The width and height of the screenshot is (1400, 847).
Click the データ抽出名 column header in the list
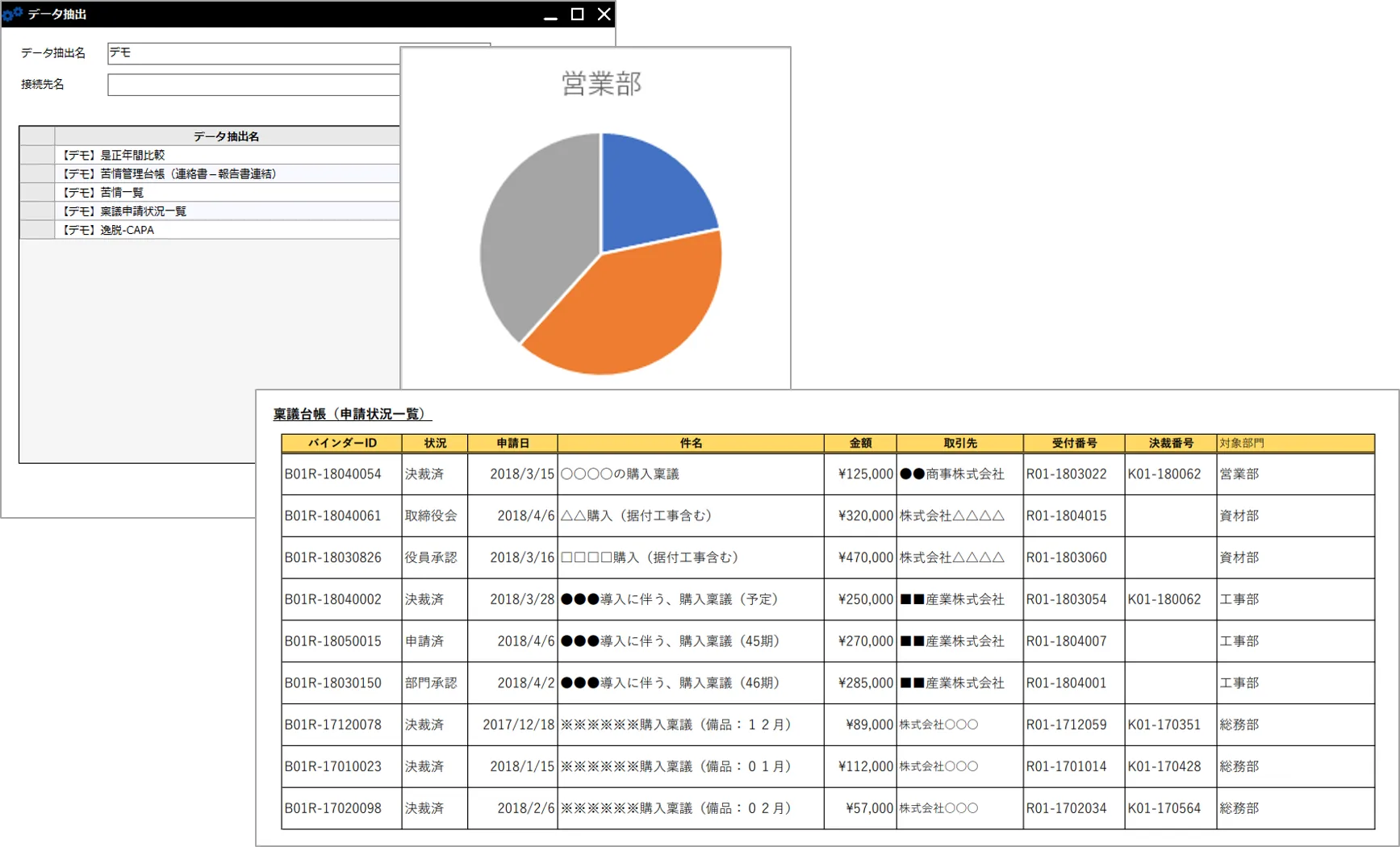pyautogui.click(x=227, y=136)
